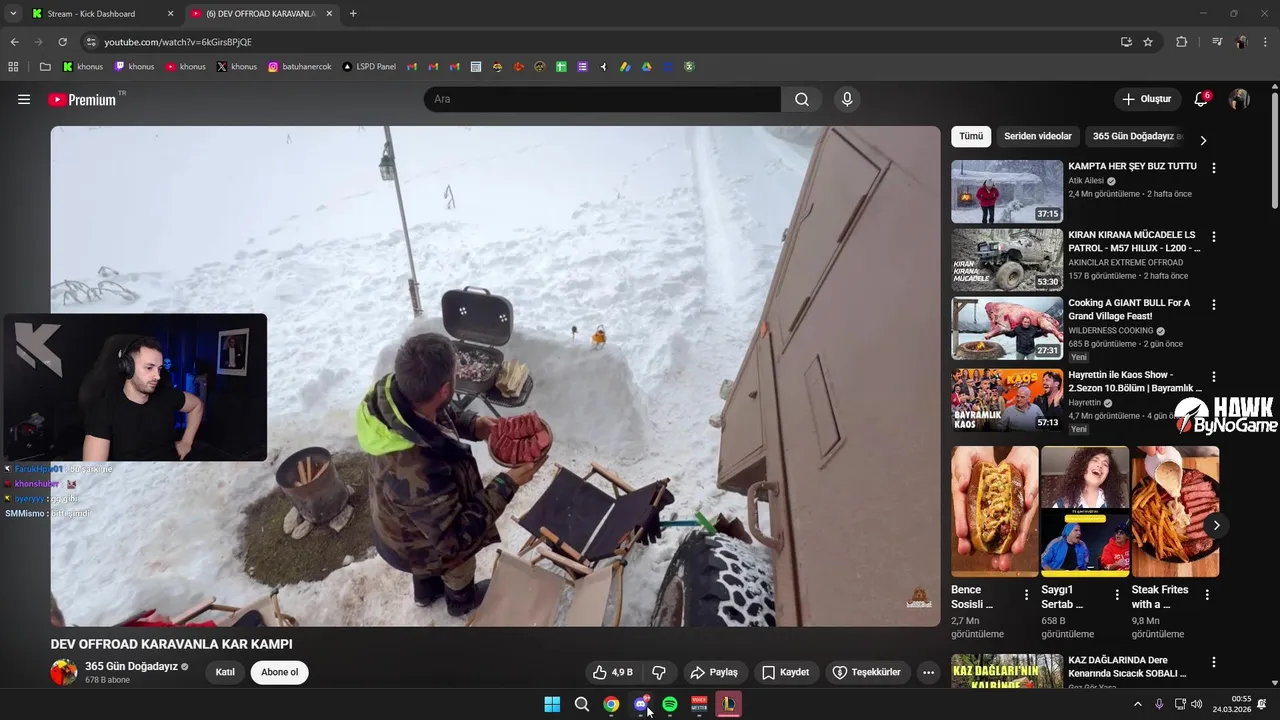Open Hayrettin ile Kaos Show title
1280x720 pixels.
pos(1135,381)
